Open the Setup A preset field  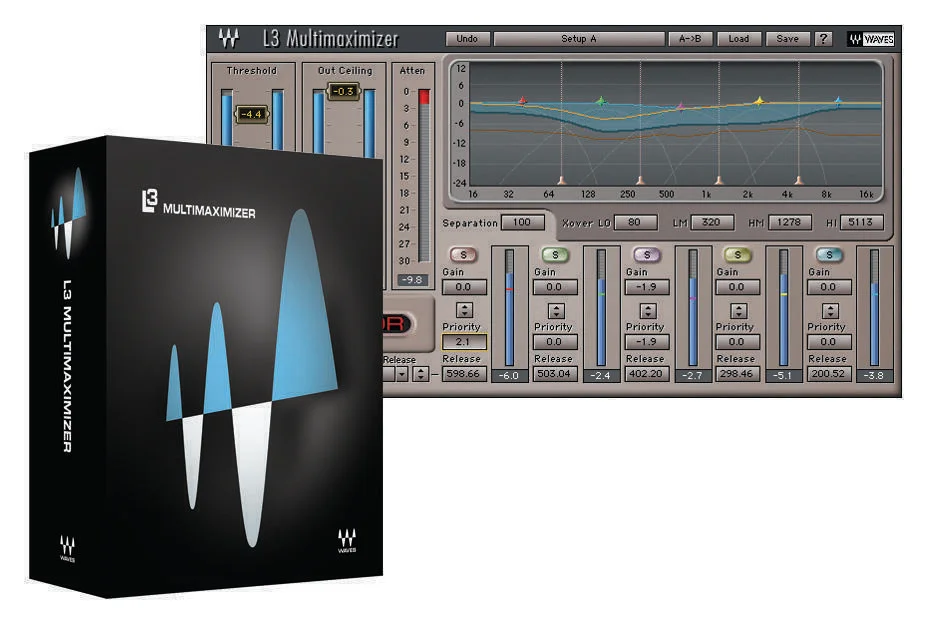tap(579, 39)
